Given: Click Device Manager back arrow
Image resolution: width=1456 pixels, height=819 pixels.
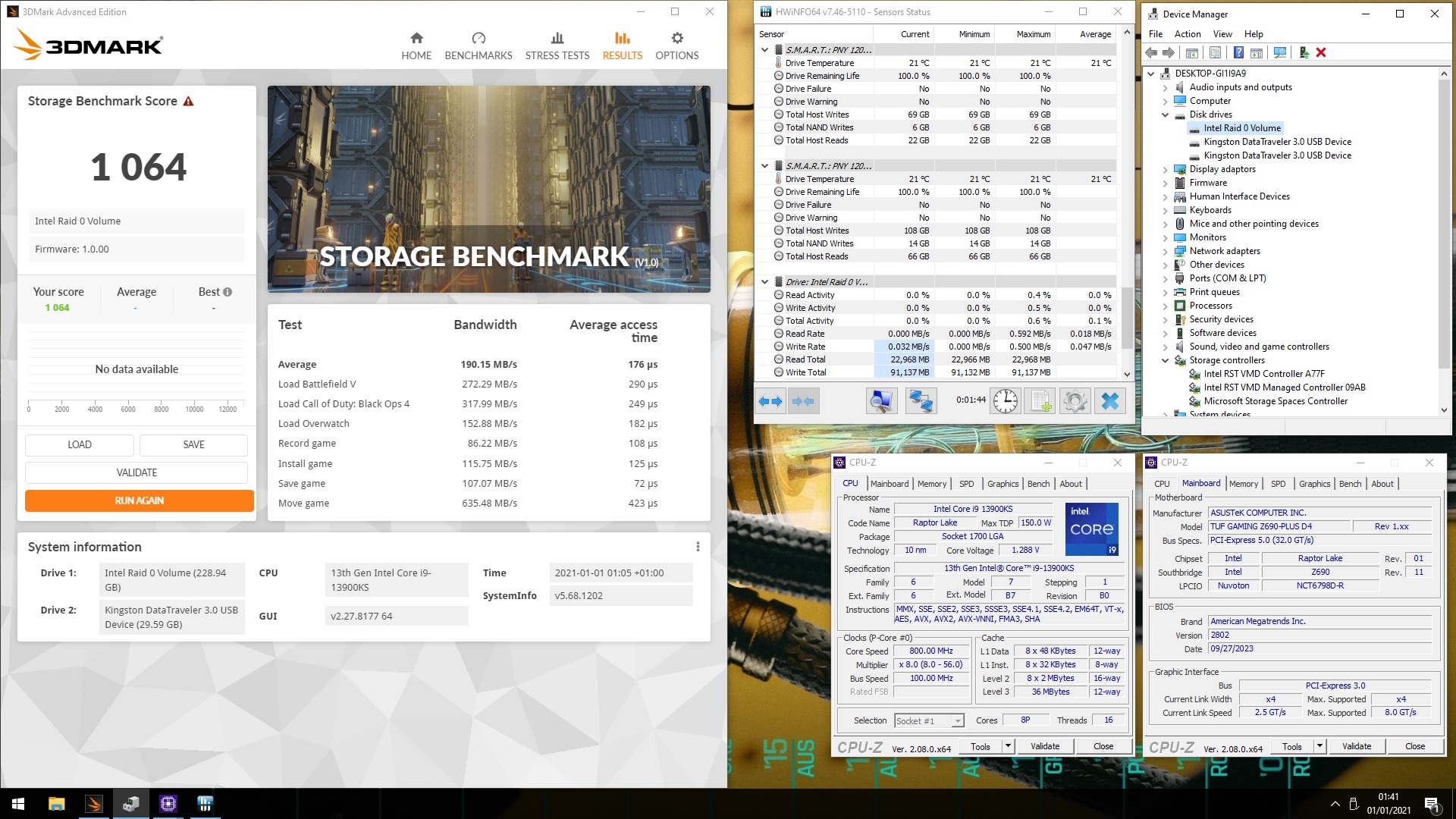Looking at the screenshot, I should (x=1151, y=52).
